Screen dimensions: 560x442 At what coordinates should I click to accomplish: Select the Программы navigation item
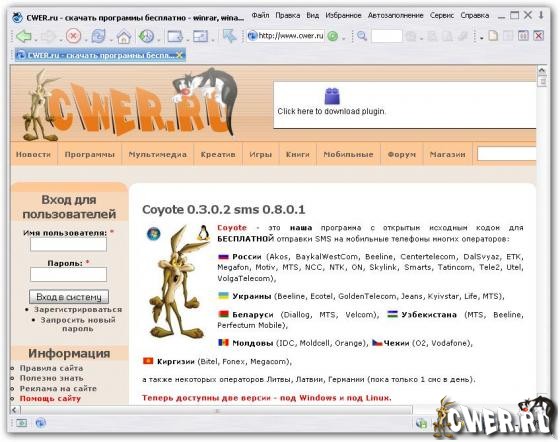click(90, 155)
